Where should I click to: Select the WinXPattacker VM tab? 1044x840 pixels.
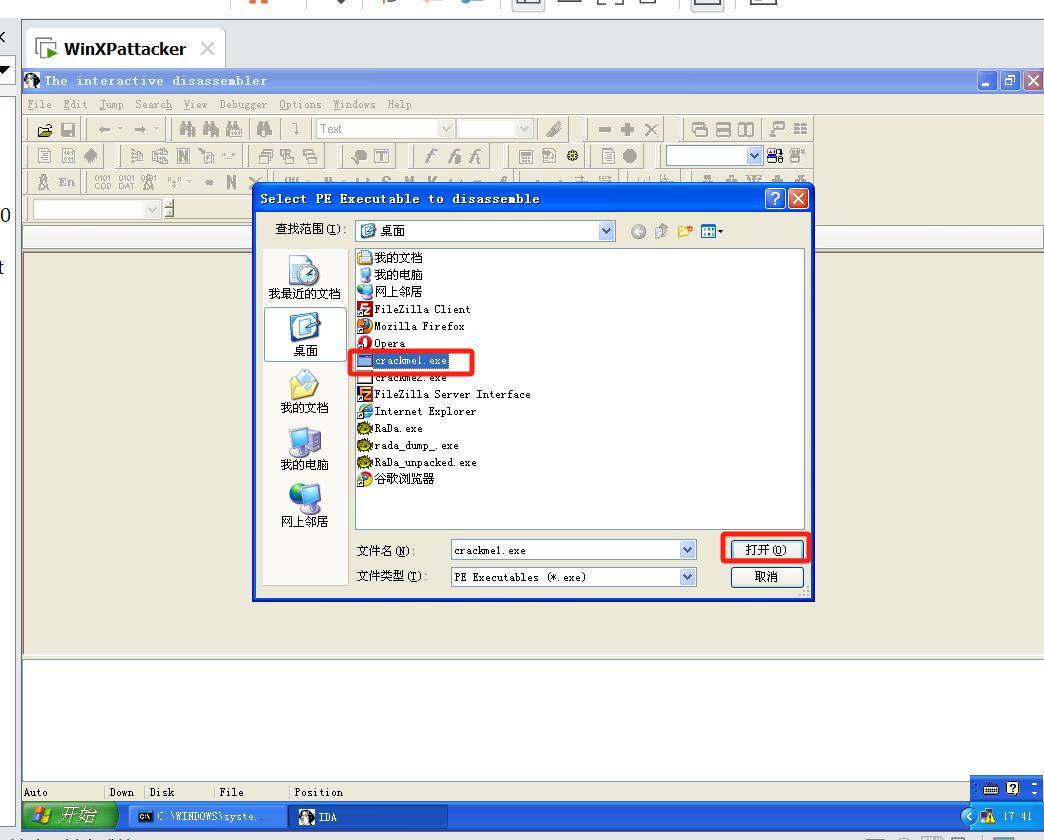[125, 49]
